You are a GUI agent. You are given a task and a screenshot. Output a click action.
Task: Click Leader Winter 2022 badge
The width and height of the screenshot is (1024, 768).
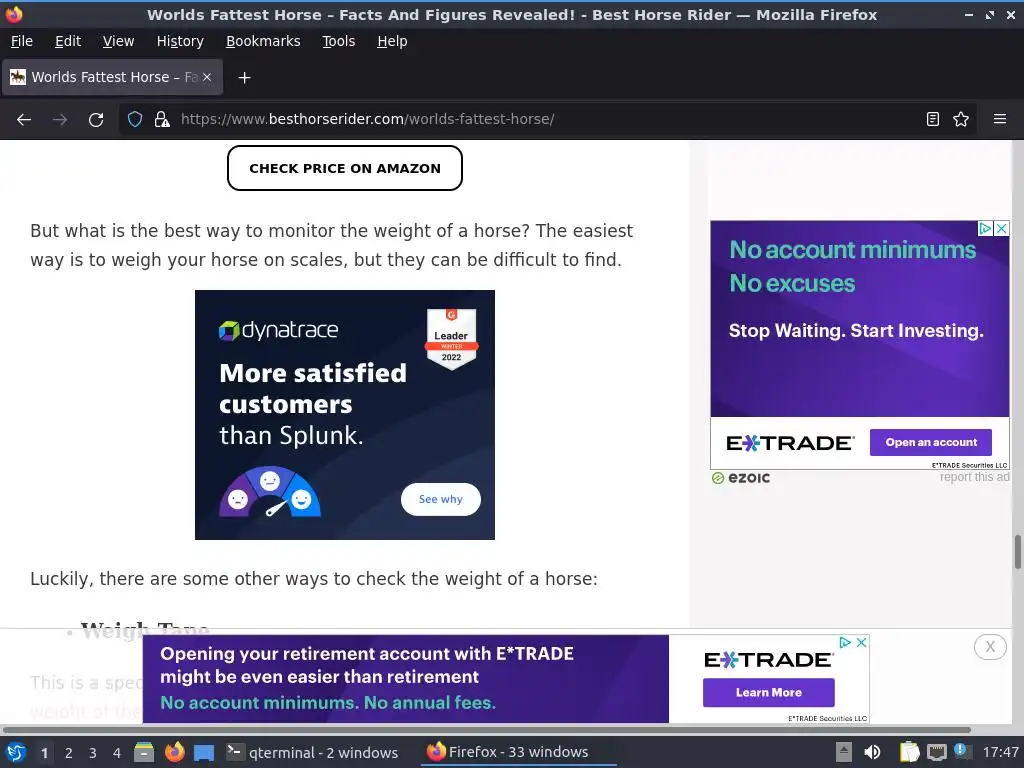(x=451, y=339)
